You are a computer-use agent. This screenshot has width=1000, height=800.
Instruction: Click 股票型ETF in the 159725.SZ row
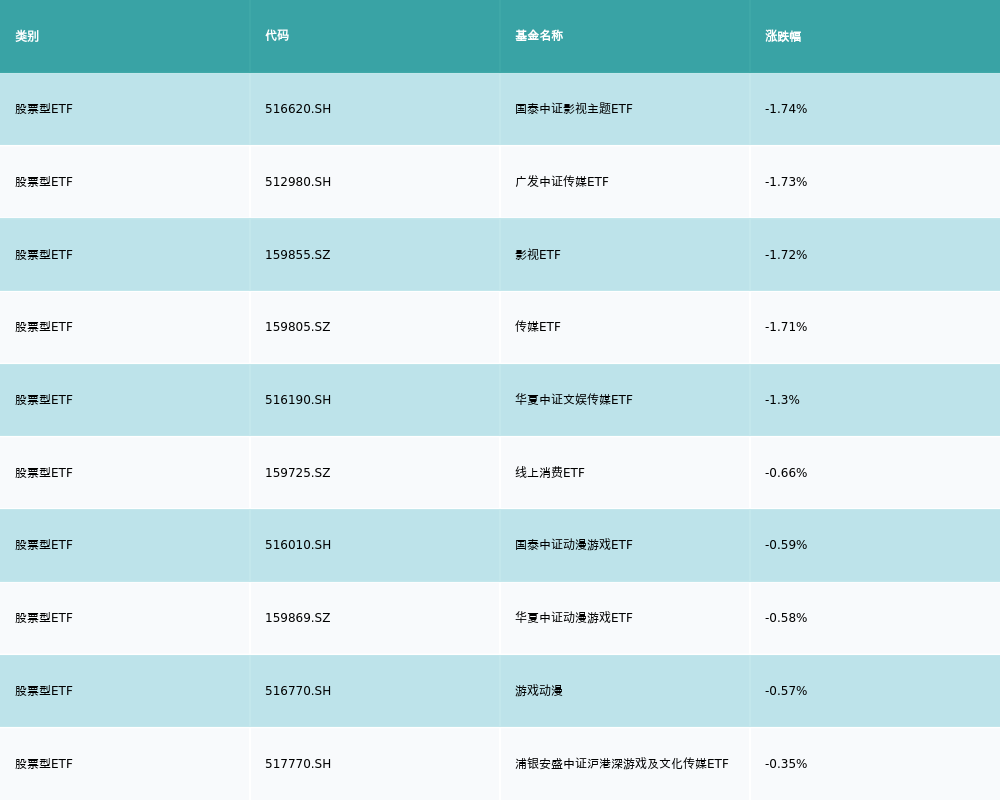coord(44,473)
